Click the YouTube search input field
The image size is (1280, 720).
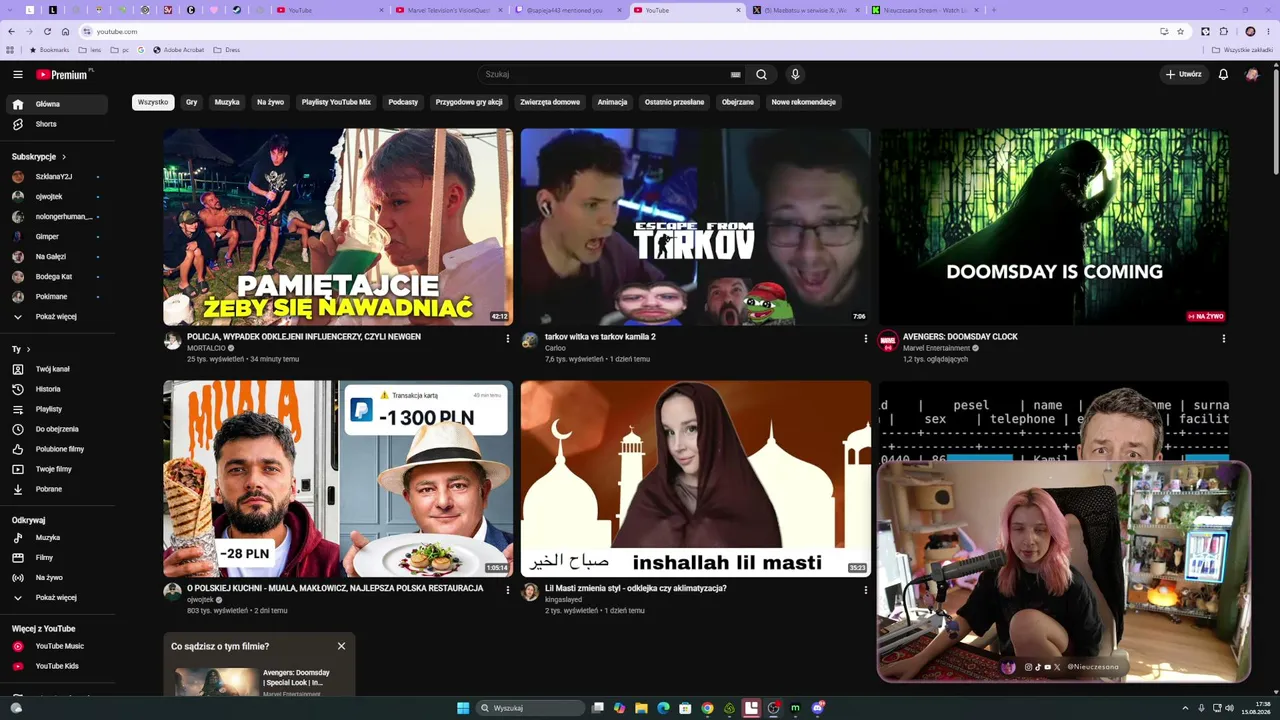(x=603, y=74)
